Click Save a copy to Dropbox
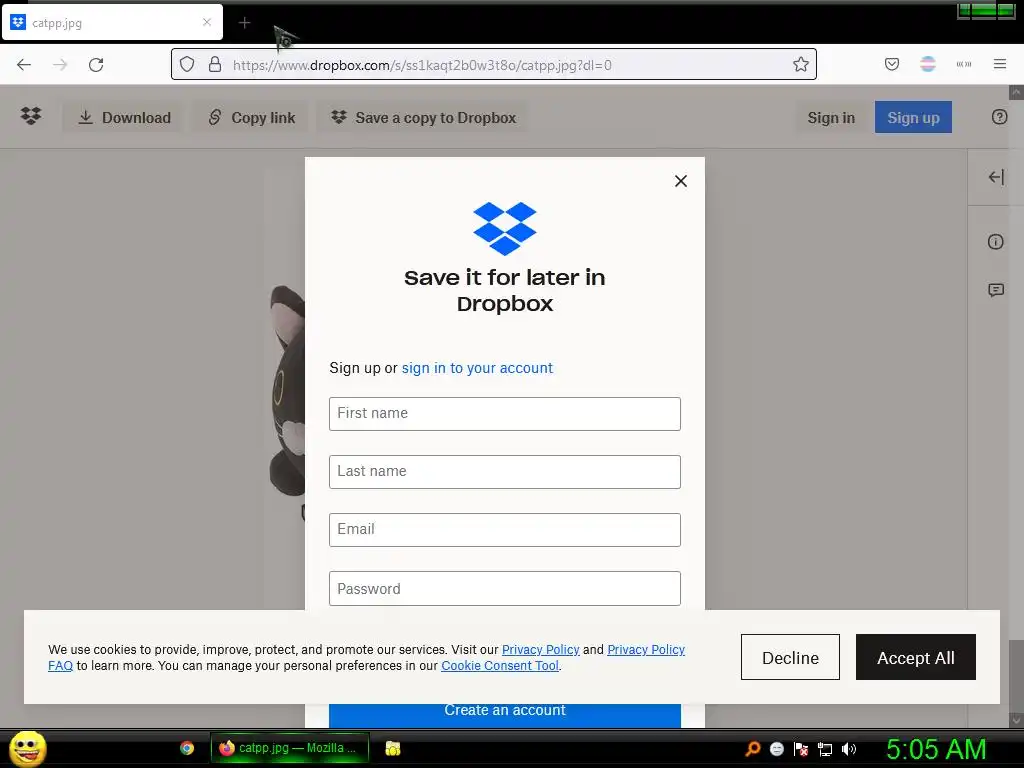 pyautogui.click(x=423, y=118)
